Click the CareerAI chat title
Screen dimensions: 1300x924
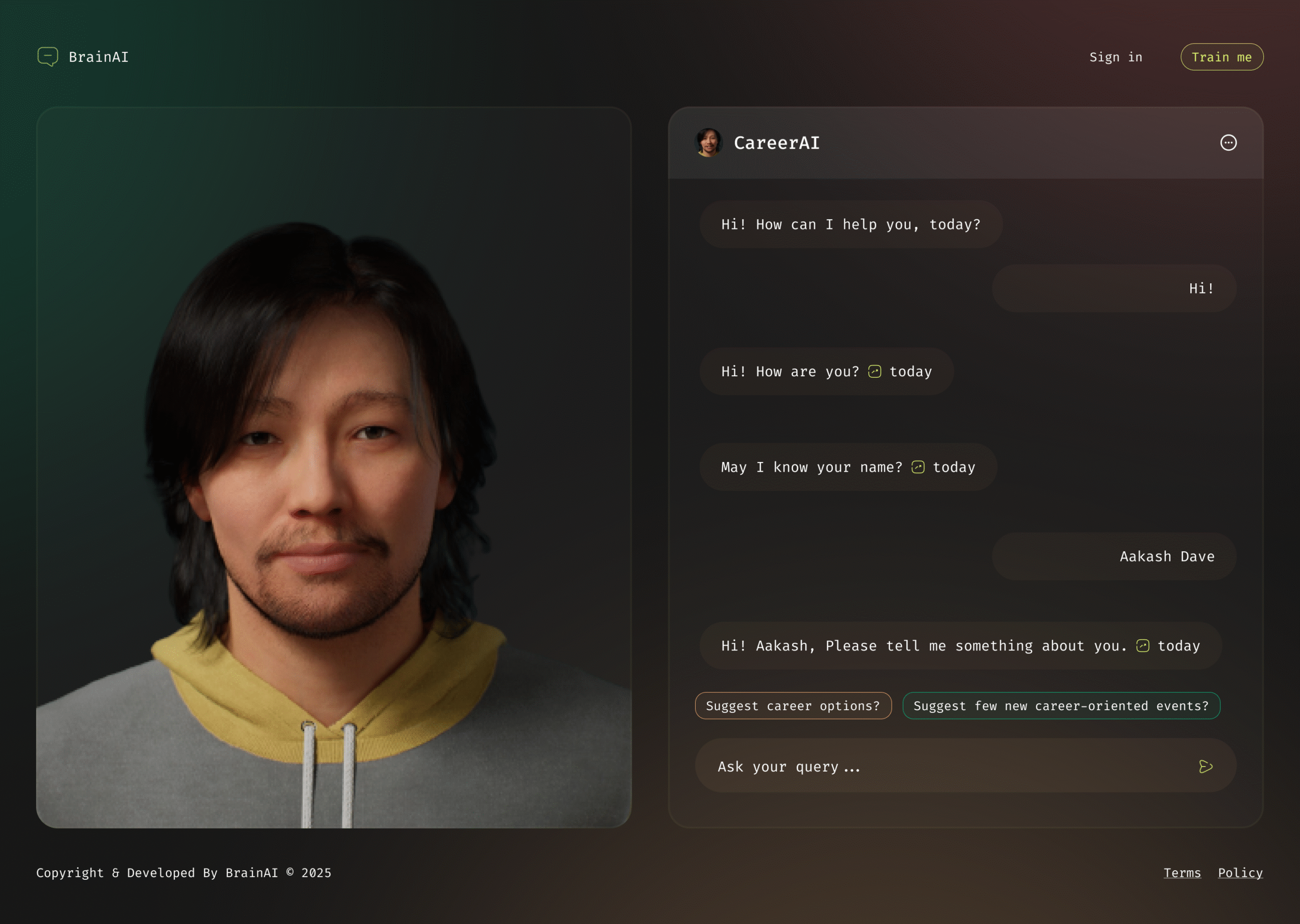click(776, 143)
